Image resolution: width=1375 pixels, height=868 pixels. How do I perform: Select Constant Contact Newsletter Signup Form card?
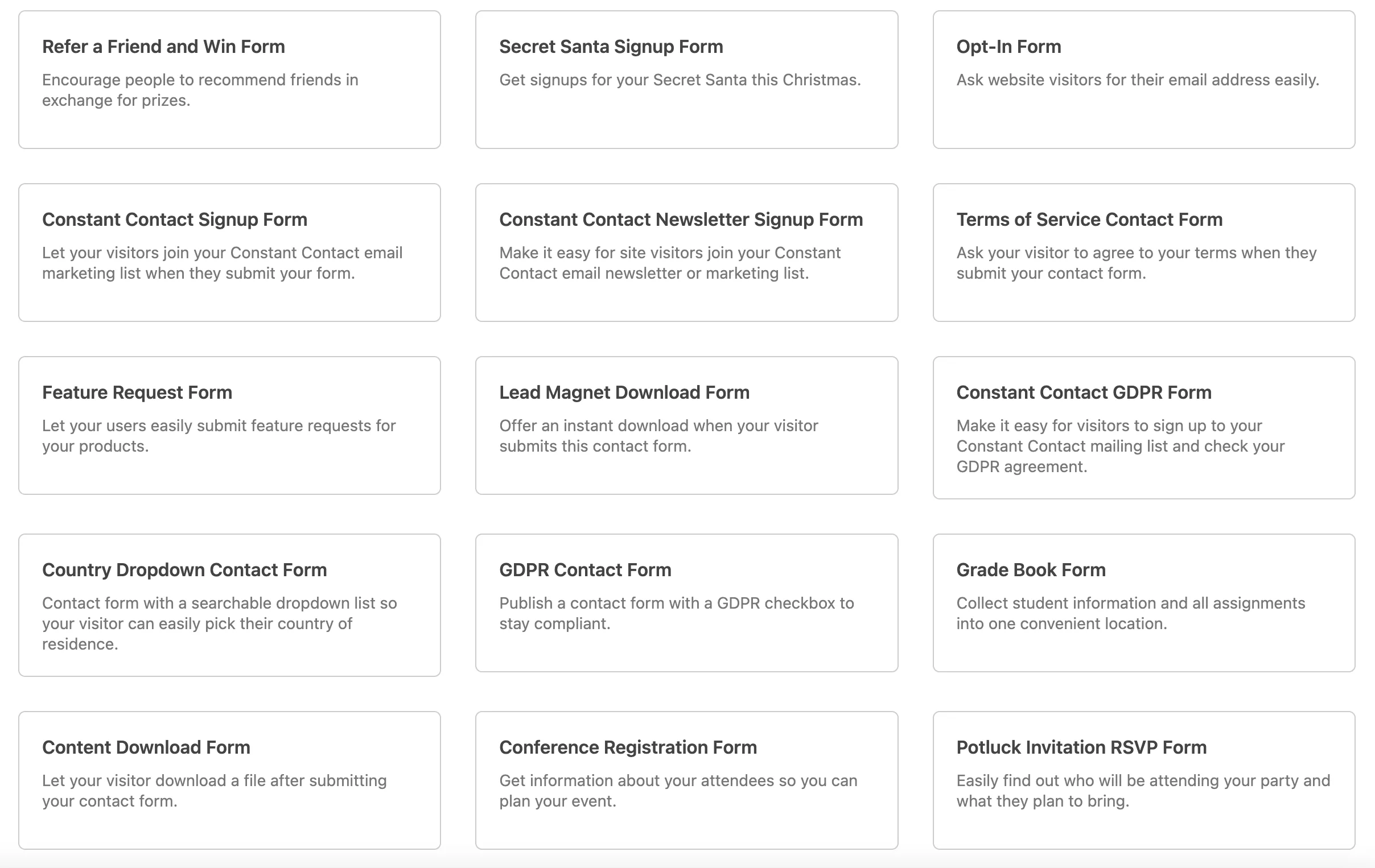686,252
